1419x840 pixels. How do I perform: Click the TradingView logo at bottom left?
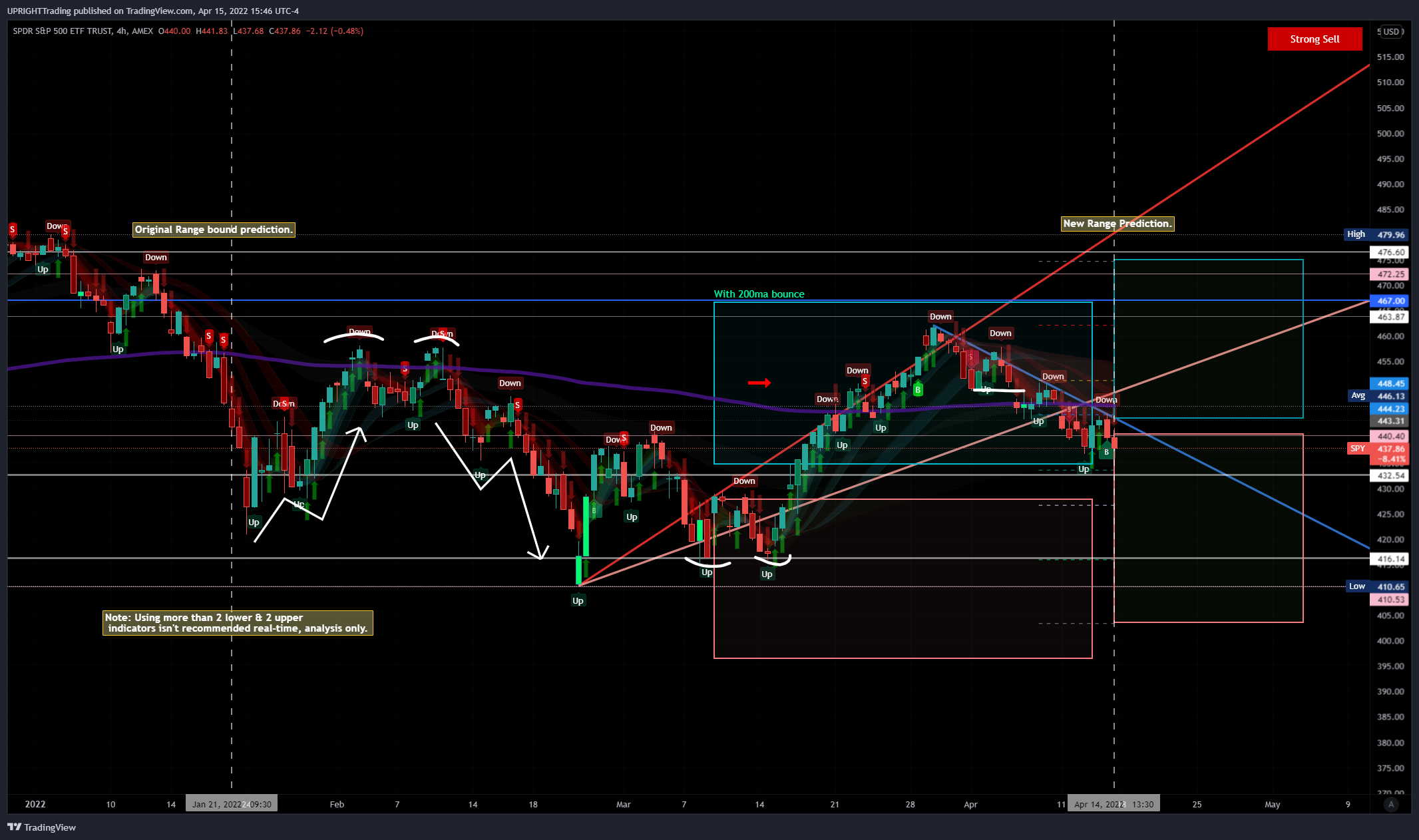click(x=41, y=827)
